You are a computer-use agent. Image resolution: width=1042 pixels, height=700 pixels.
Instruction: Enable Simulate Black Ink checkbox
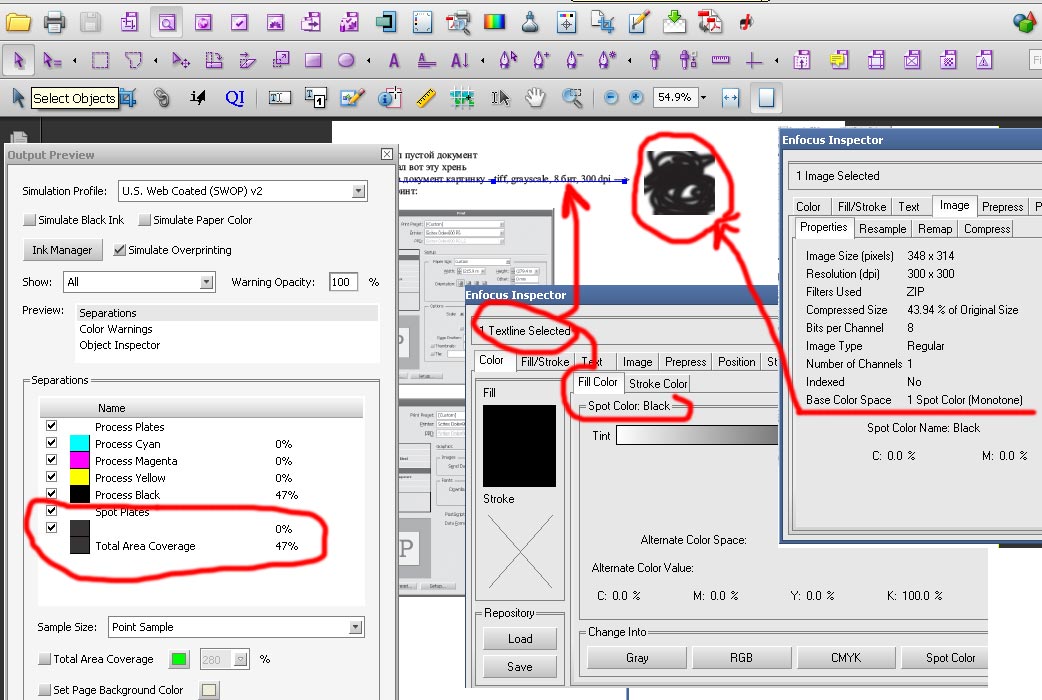[x=29, y=219]
